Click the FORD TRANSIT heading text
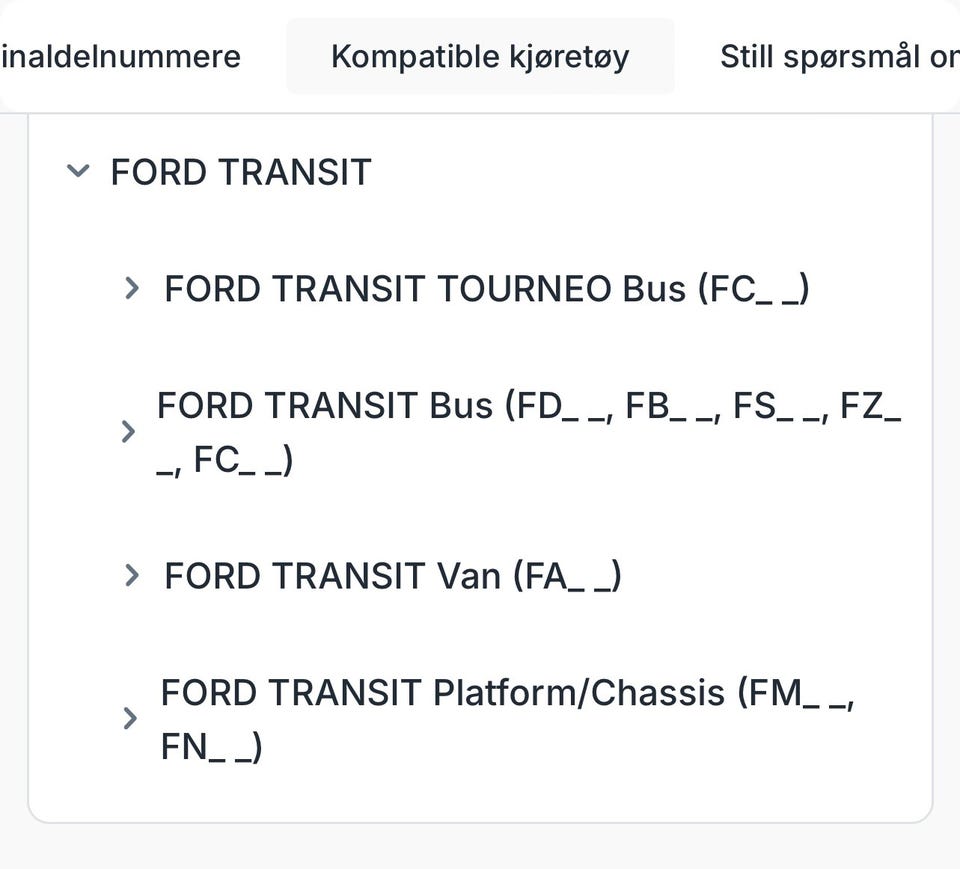960x869 pixels. 241,172
